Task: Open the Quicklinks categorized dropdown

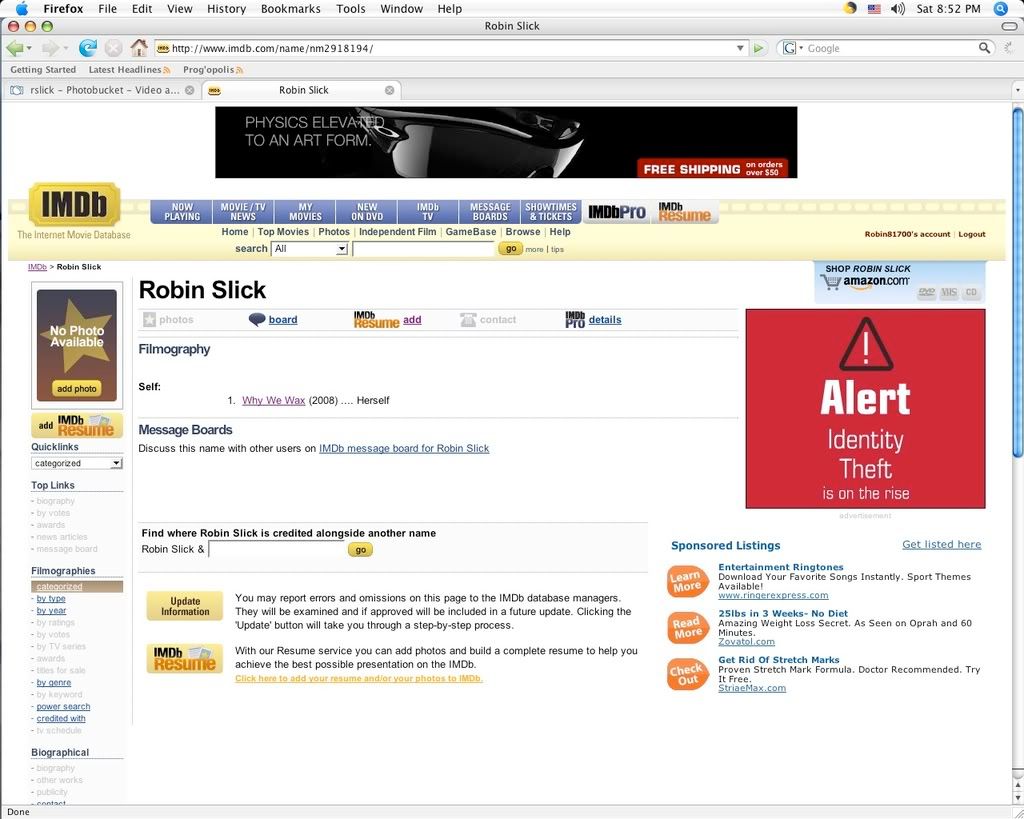Action: click(77, 463)
